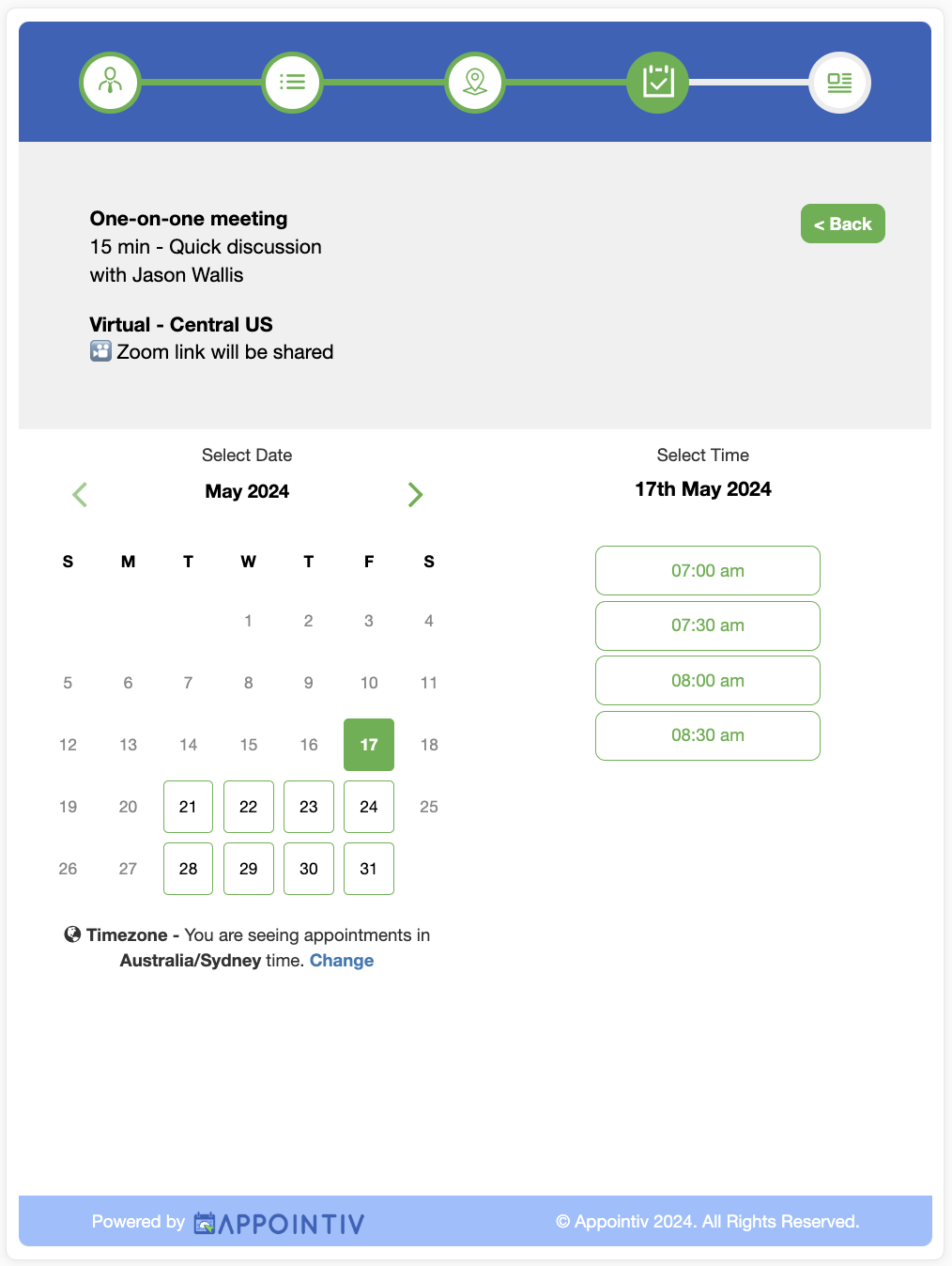This screenshot has width=952, height=1266.
Task: Click the calendar check step icon
Action: (658, 83)
